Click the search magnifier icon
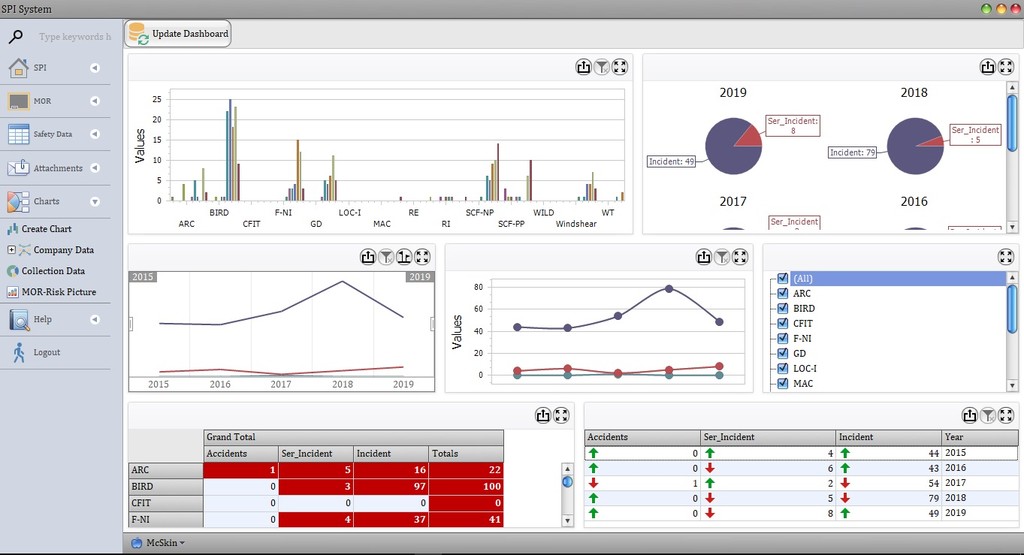Viewport: 1024px width, 555px height. tap(15, 37)
